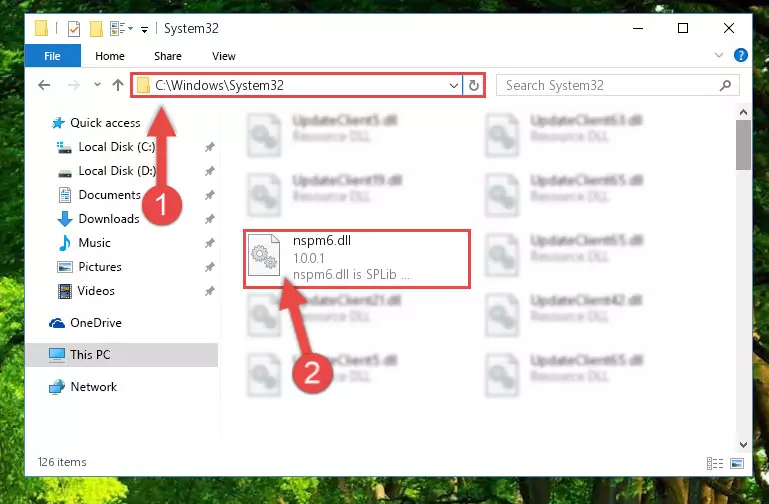
Task: Click the vertical scrollbar thumb
Action: tap(743, 145)
